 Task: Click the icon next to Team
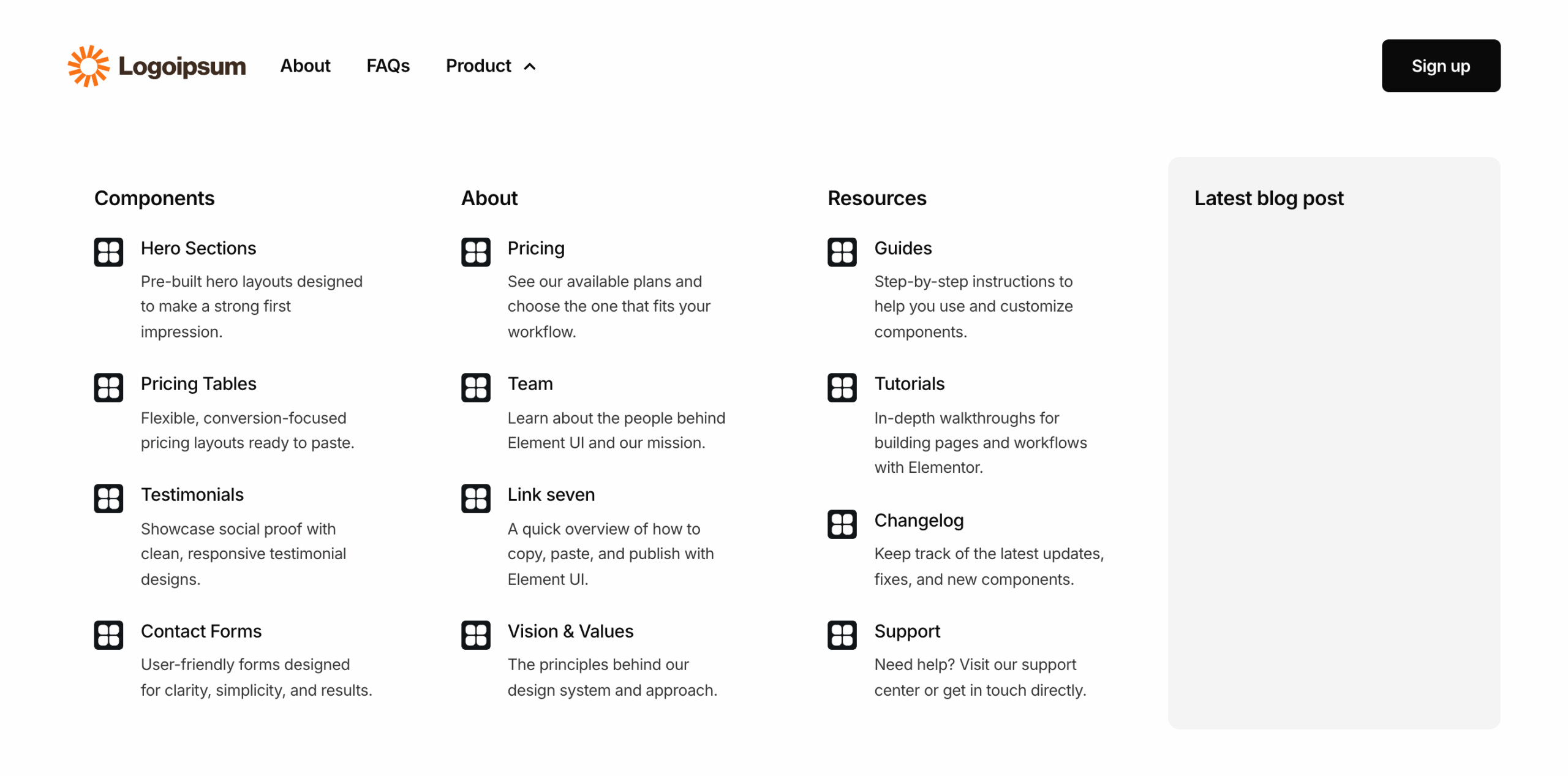(475, 387)
